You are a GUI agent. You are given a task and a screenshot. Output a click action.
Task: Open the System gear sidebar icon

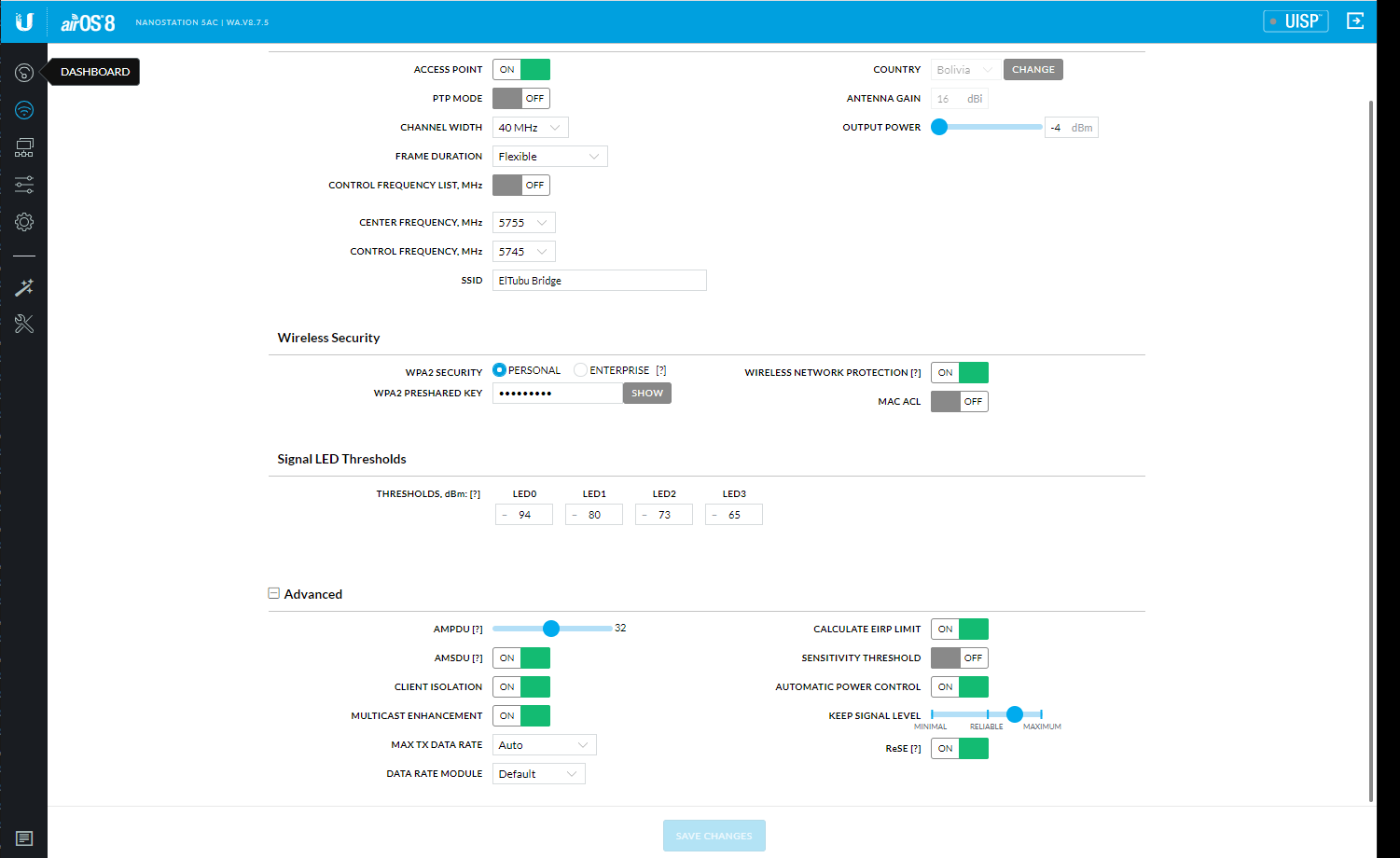[x=24, y=222]
